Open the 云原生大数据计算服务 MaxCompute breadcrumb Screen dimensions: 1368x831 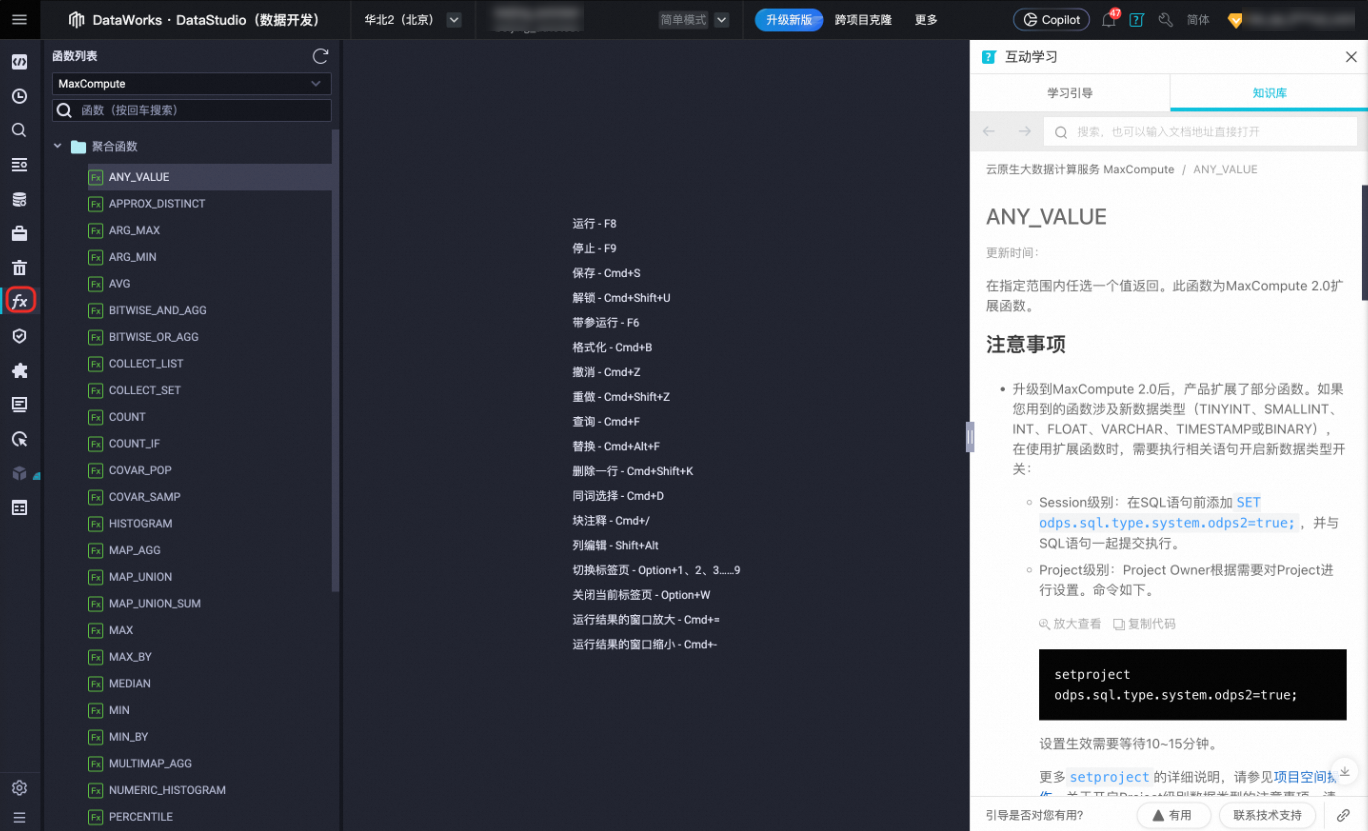coord(1080,170)
